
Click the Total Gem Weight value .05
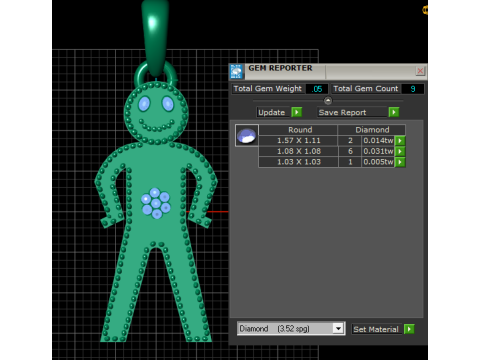[x=317, y=89]
